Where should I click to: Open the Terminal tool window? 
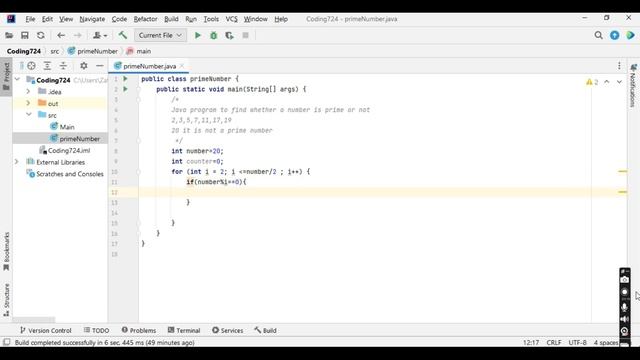tap(184, 330)
